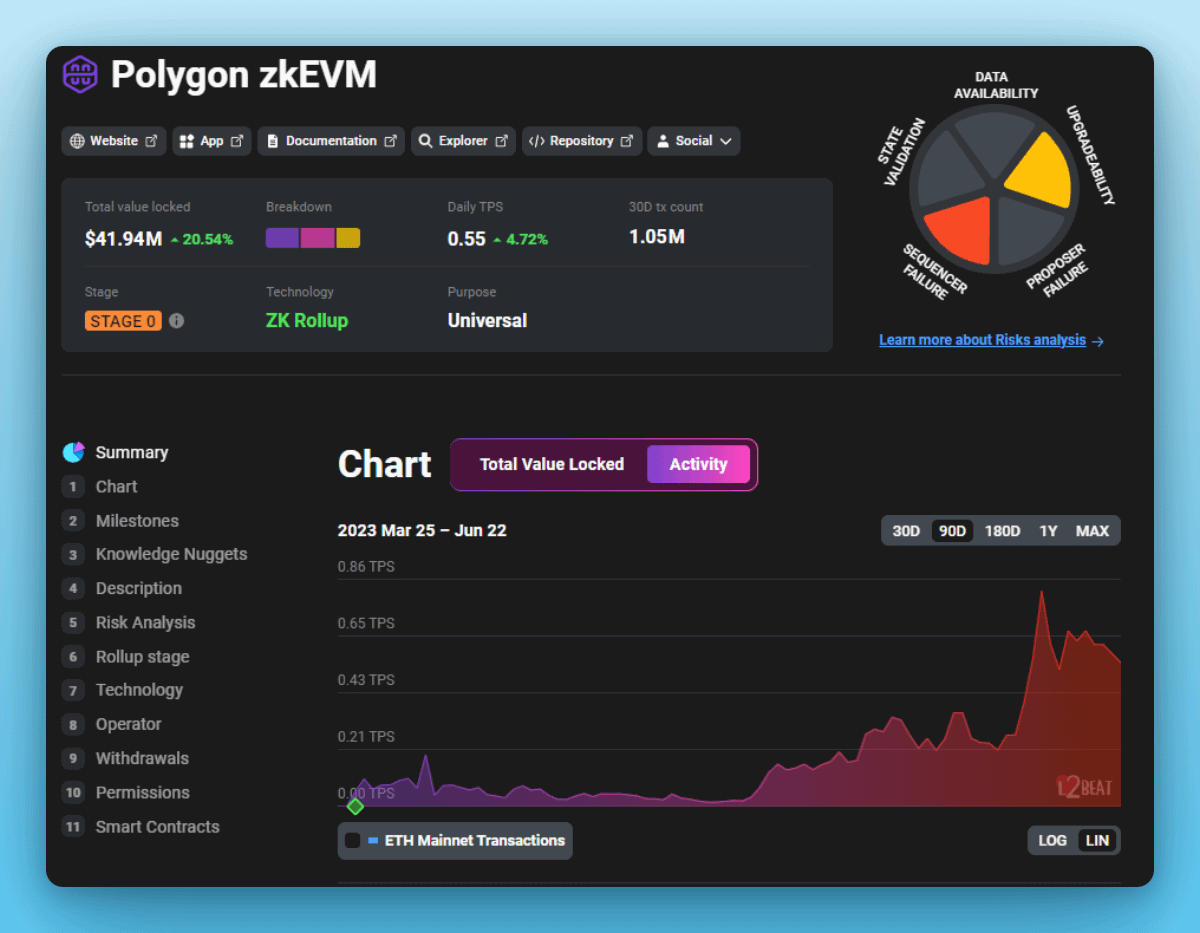Click the Polygon zkEVM hexagon logo
The image size is (1200, 933).
(80, 75)
